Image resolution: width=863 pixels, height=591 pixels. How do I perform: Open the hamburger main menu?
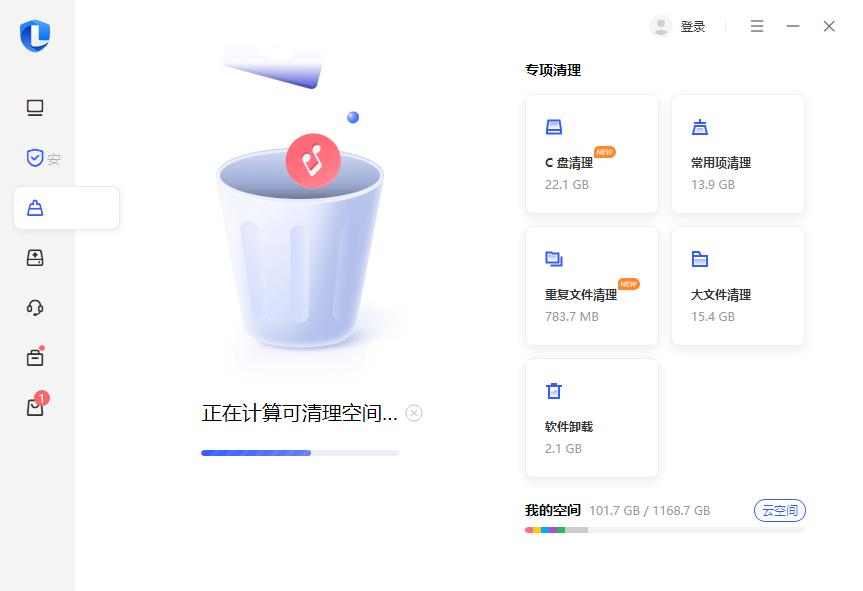tap(756, 26)
